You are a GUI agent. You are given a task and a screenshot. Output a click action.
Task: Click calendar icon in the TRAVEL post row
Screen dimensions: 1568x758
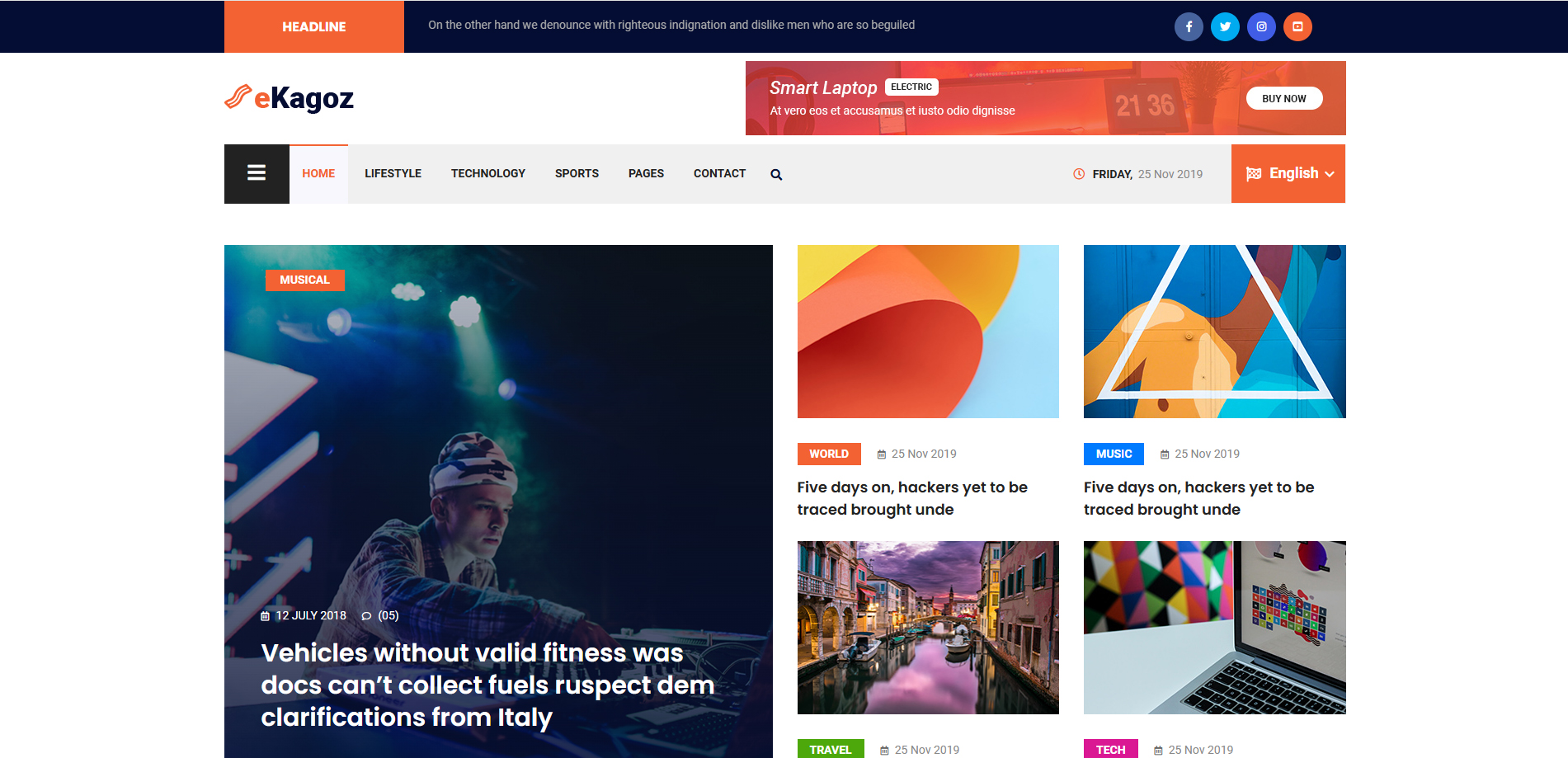pos(884,751)
